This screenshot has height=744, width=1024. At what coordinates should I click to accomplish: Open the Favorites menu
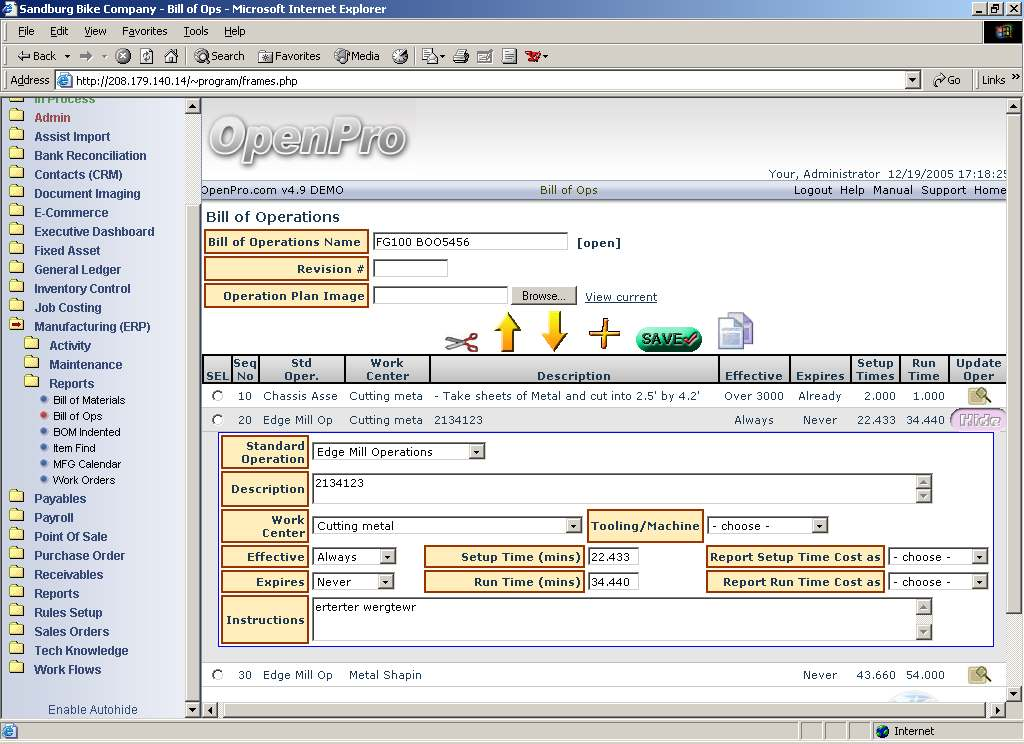coord(144,31)
